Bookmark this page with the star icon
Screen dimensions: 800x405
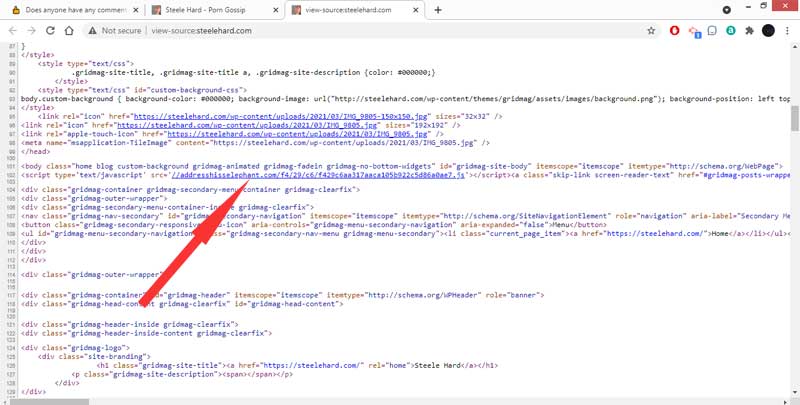click(x=651, y=31)
